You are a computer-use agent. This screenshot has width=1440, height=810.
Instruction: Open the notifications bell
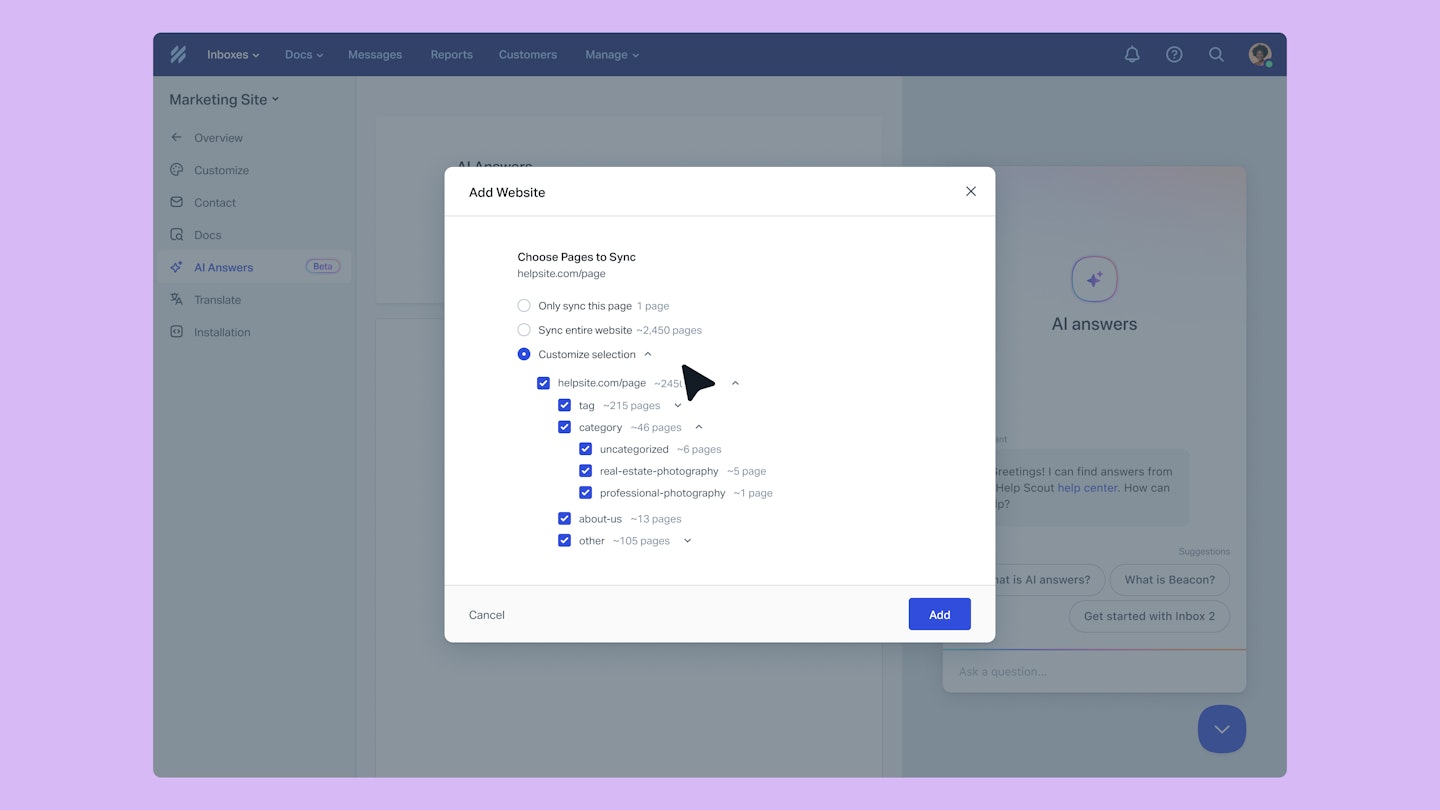coord(1132,55)
